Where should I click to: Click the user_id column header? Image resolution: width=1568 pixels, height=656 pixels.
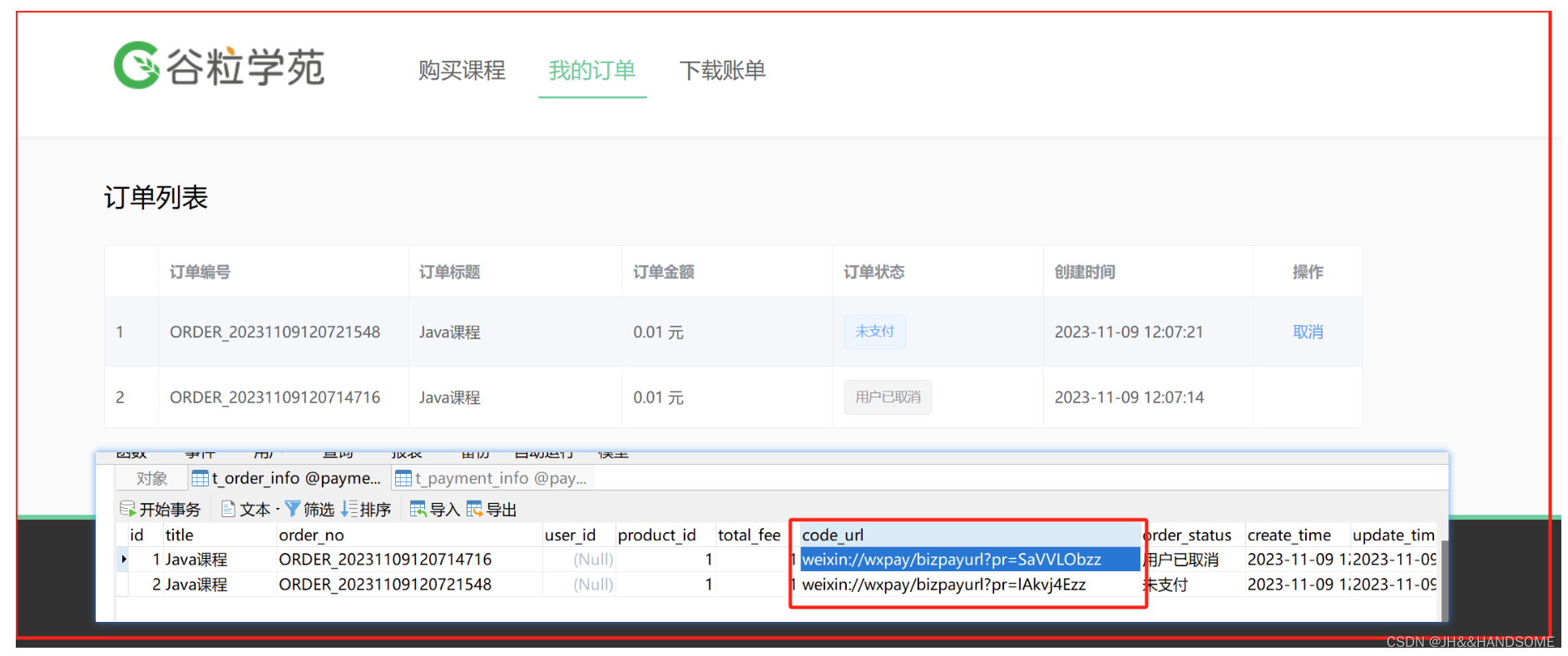(579, 535)
